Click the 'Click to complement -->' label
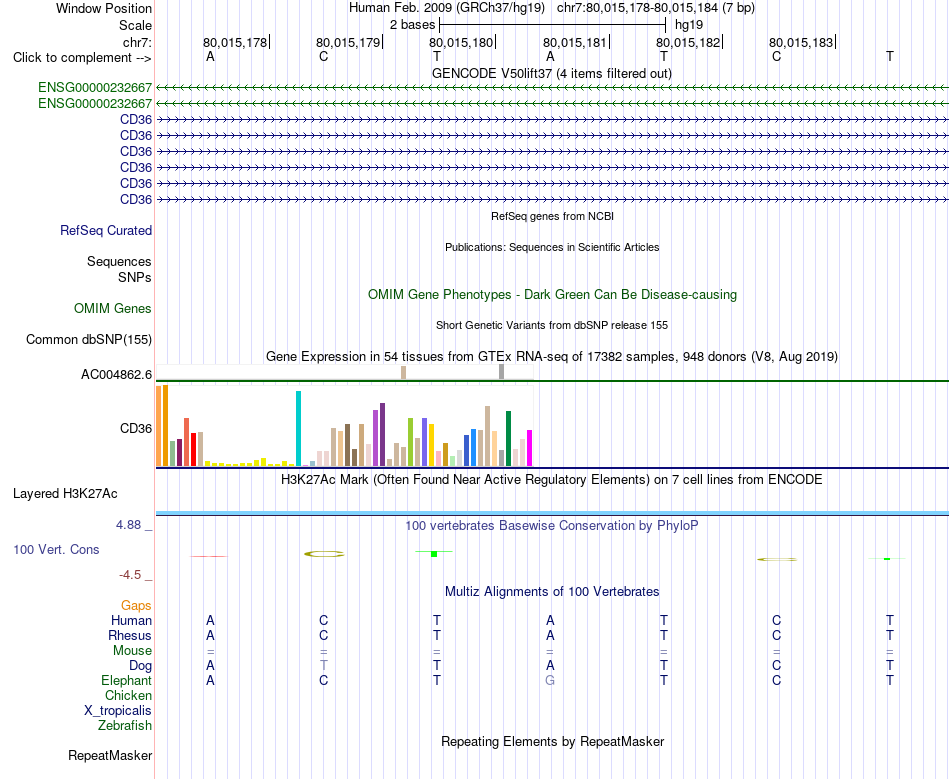The width and height of the screenshot is (950, 779). [82, 58]
